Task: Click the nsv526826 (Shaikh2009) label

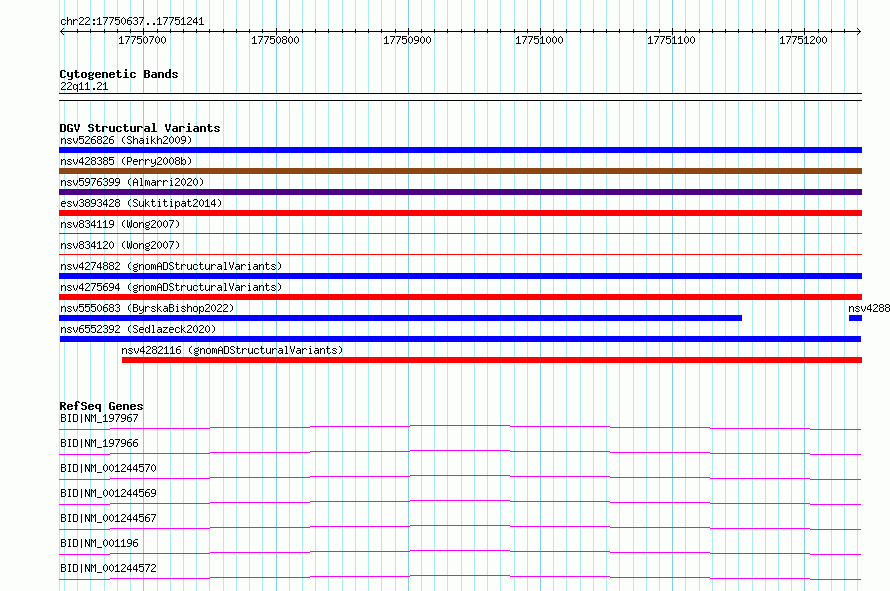Action: (x=126, y=140)
